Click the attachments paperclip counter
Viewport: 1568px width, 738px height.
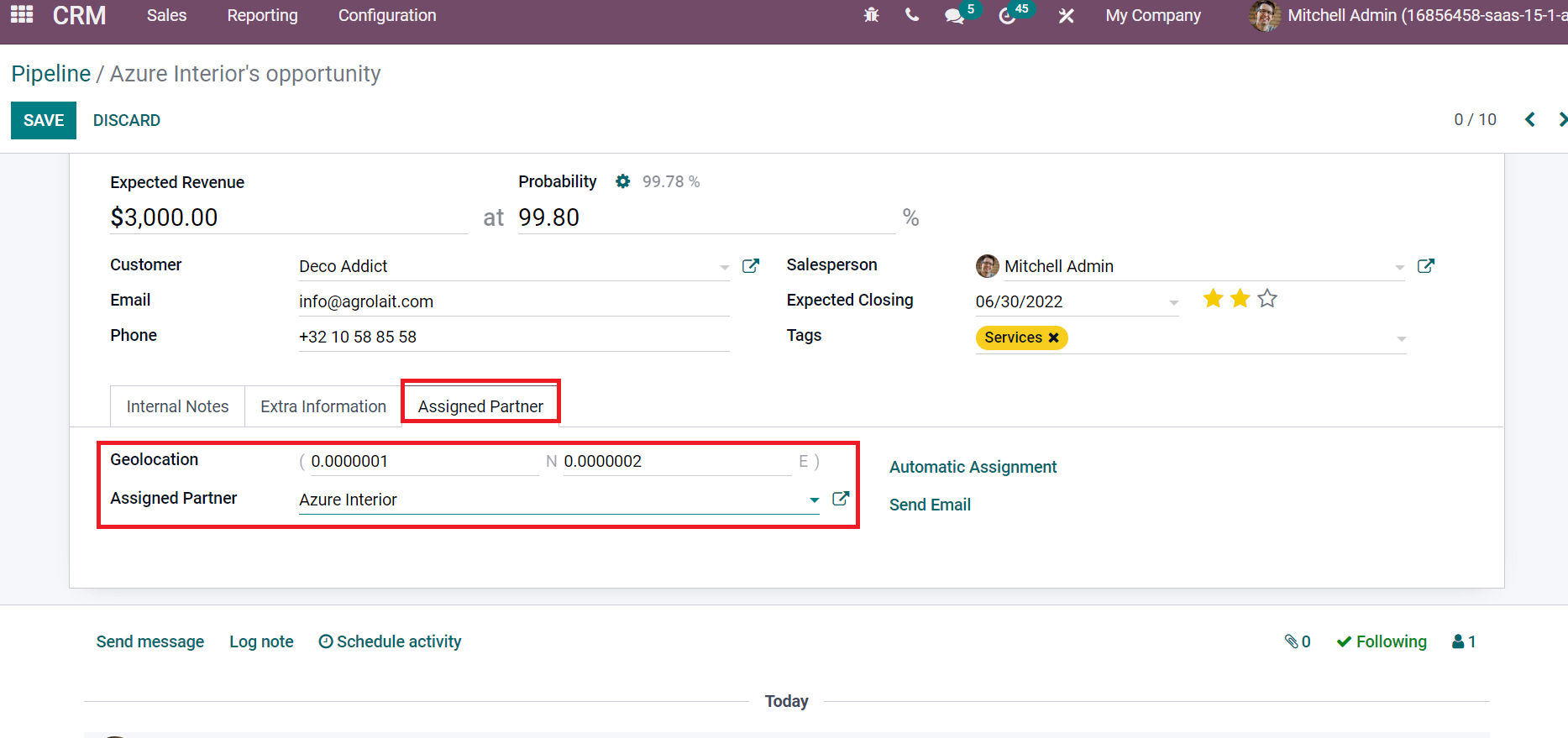click(x=1298, y=641)
